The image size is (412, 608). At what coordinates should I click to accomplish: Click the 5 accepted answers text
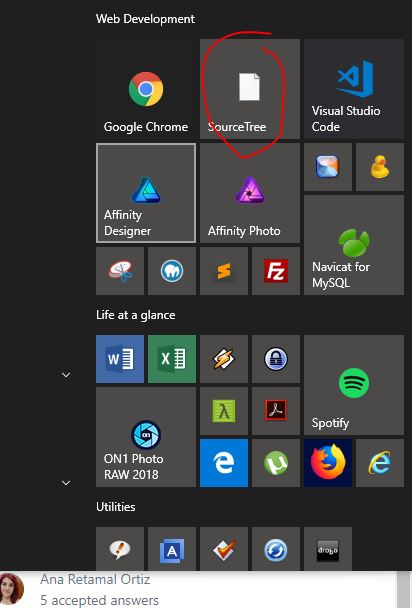[x=100, y=600]
